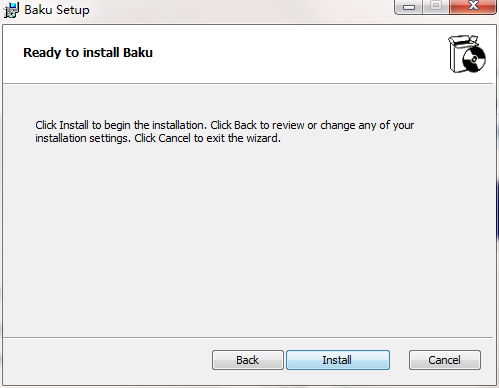Click the Baku Setup title bar icon

11,10
